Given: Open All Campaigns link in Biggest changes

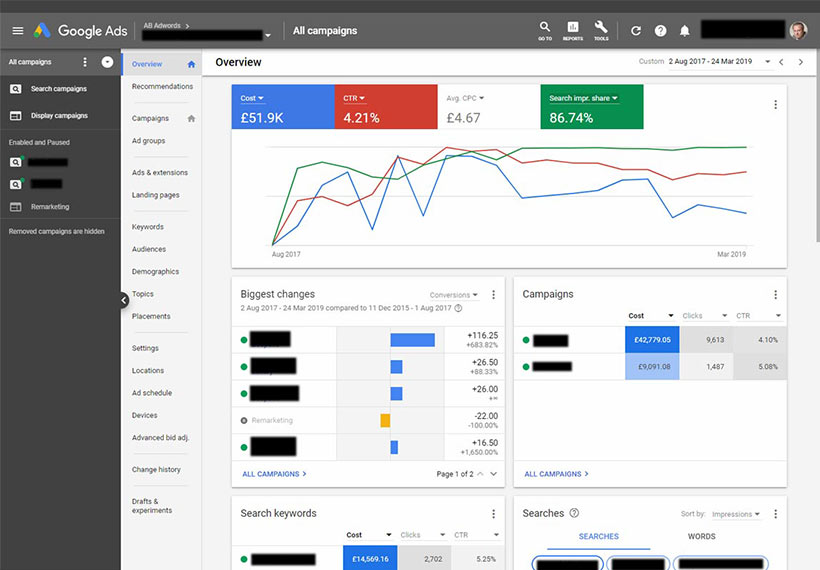Looking at the screenshot, I should coord(274,474).
